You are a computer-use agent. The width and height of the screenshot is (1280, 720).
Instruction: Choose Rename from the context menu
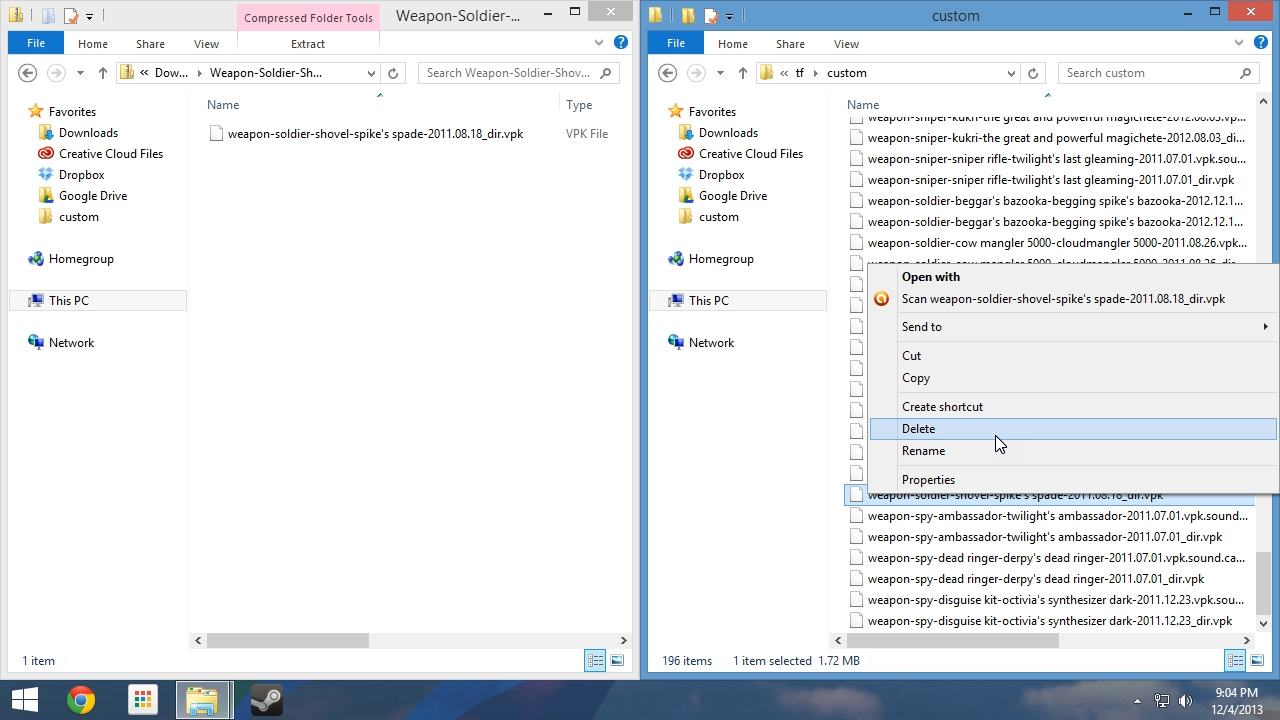pyautogui.click(x=1073, y=451)
